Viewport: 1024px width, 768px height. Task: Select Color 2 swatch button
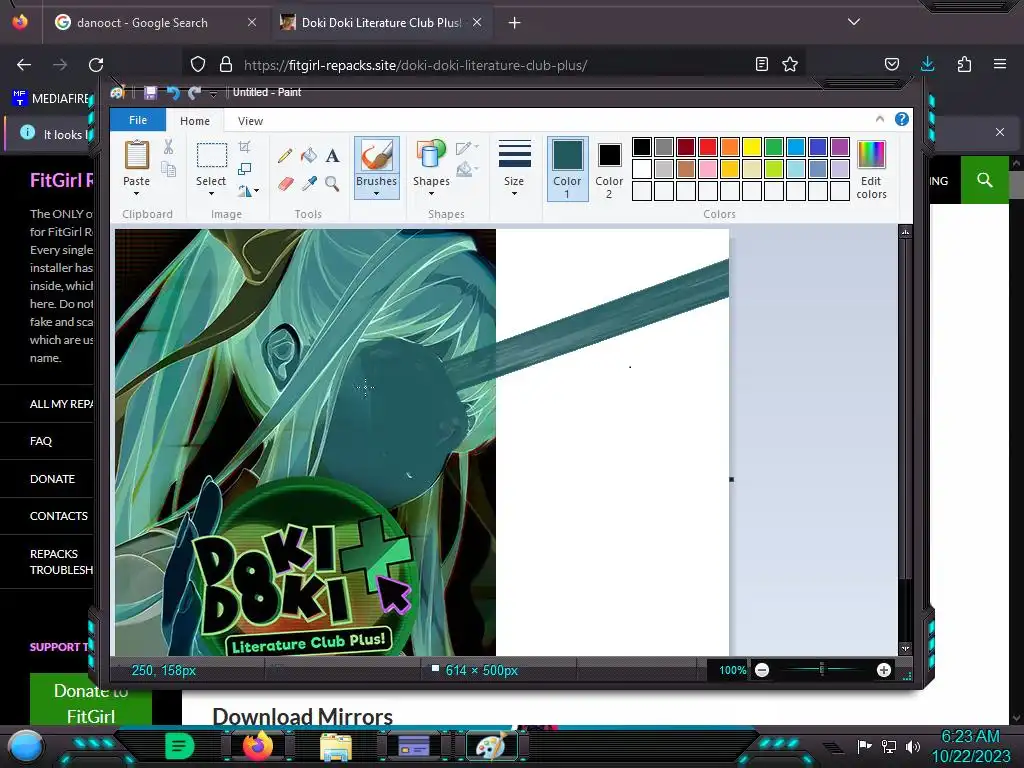609,168
